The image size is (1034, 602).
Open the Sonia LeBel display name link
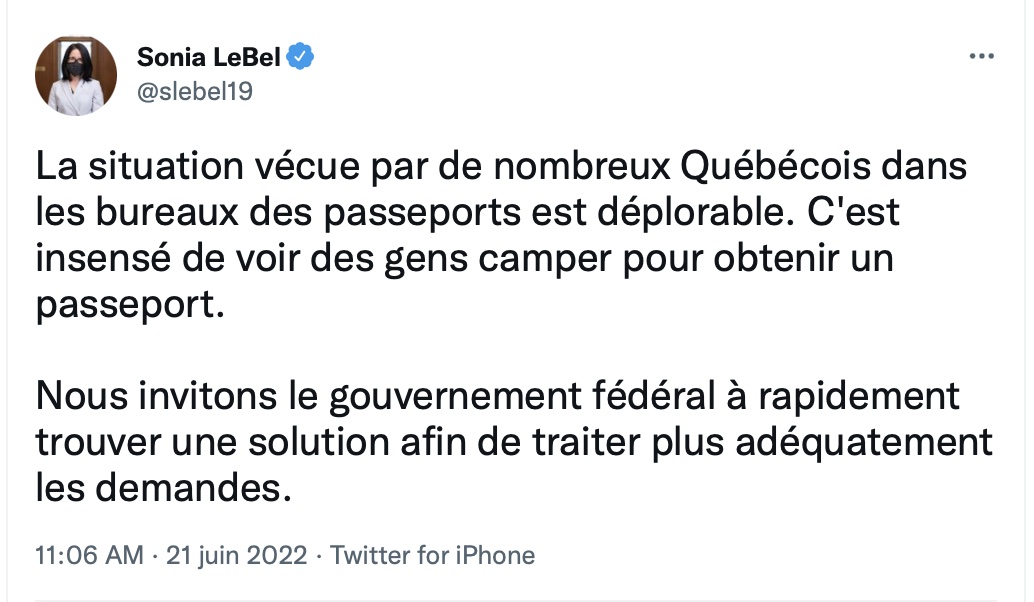(x=209, y=57)
